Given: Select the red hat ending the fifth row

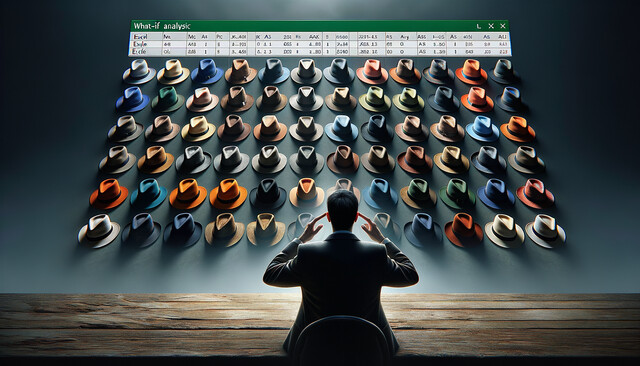Looking at the screenshot, I should [535, 193].
